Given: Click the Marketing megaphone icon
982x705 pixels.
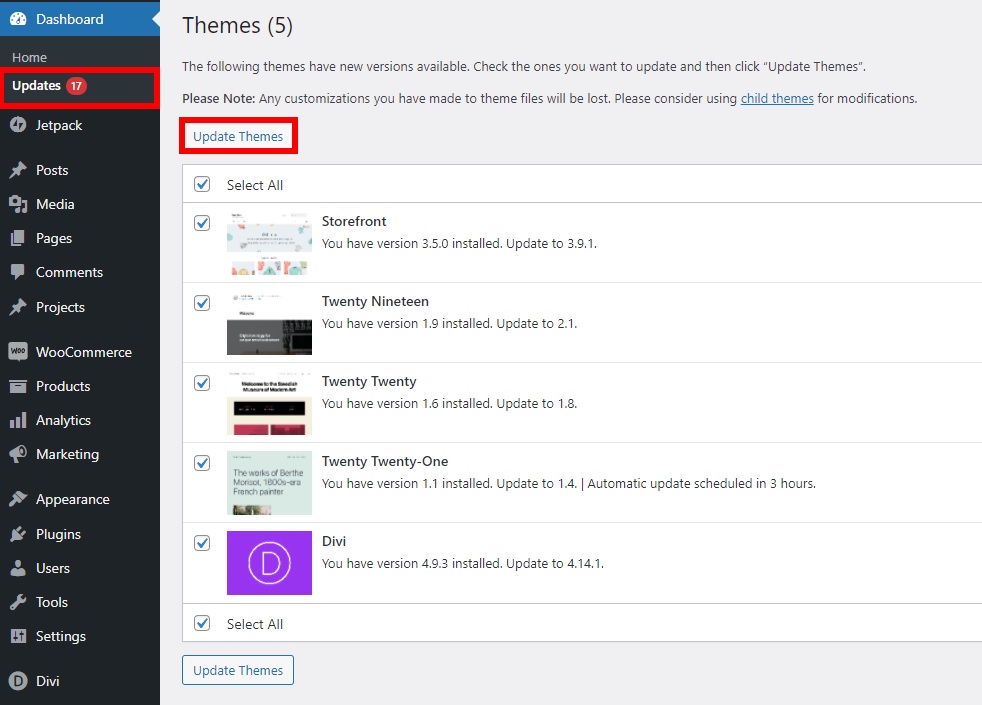Looking at the screenshot, I should pyautogui.click(x=18, y=454).
